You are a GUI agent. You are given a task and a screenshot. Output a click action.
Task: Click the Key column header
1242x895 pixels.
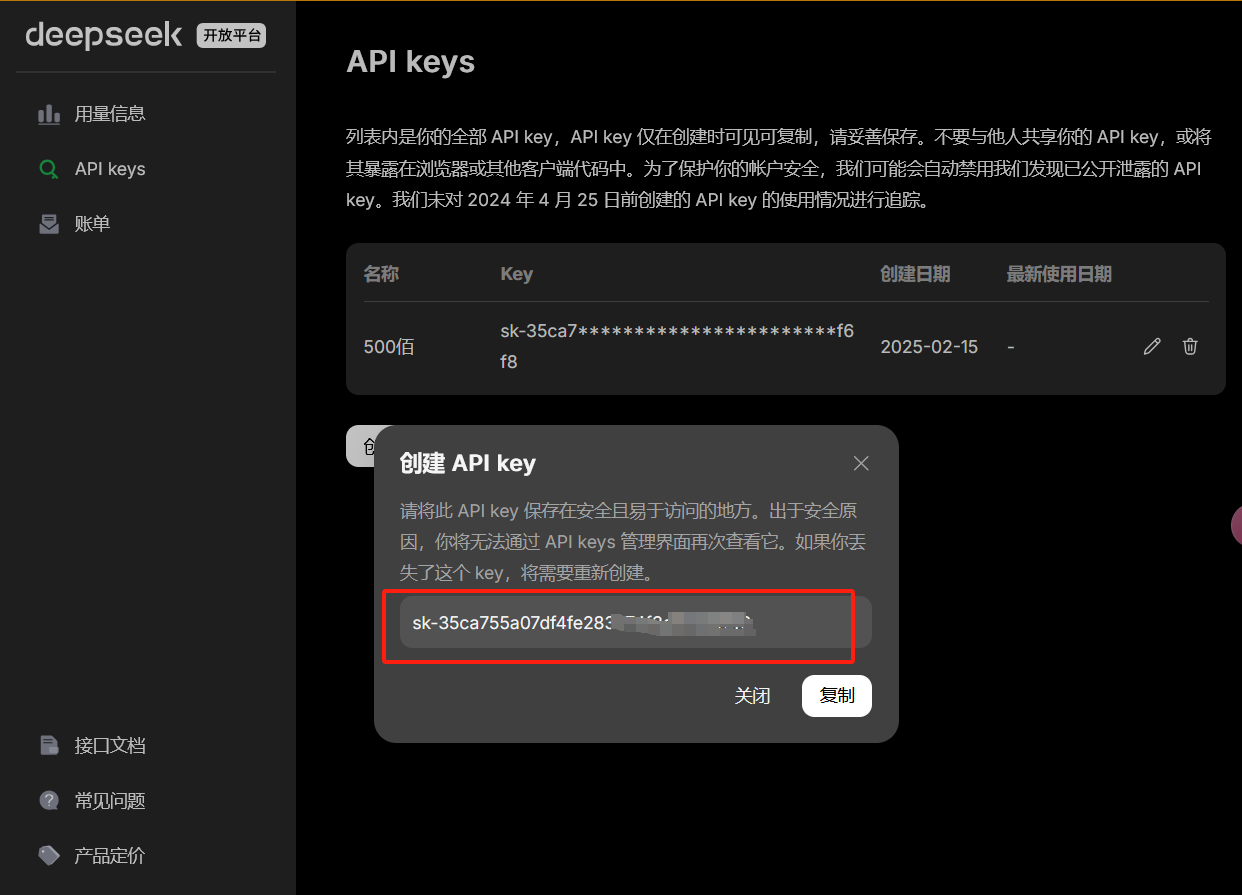pos(517,274)
